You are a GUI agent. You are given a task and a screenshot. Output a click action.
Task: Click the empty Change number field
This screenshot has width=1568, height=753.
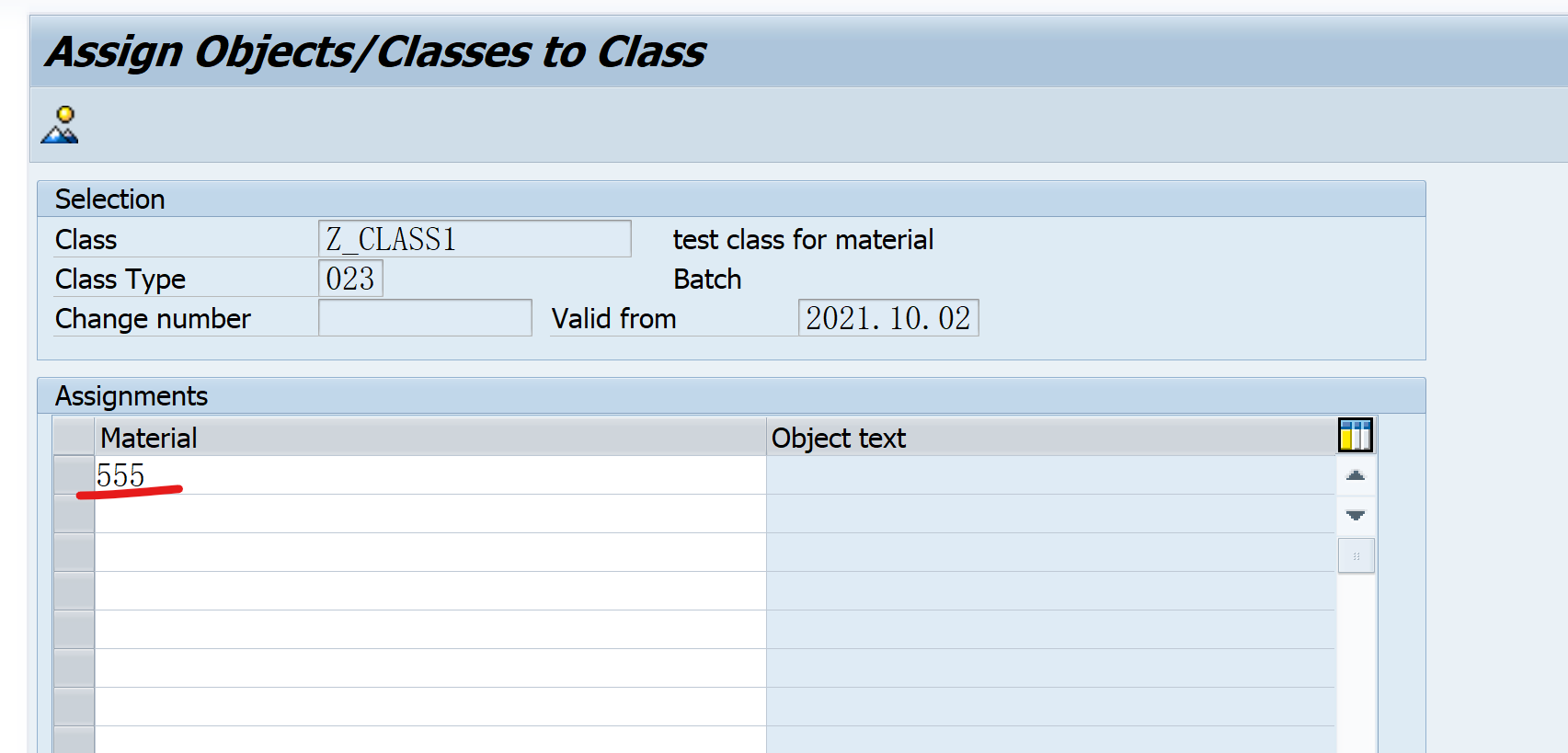click(425, 318)
